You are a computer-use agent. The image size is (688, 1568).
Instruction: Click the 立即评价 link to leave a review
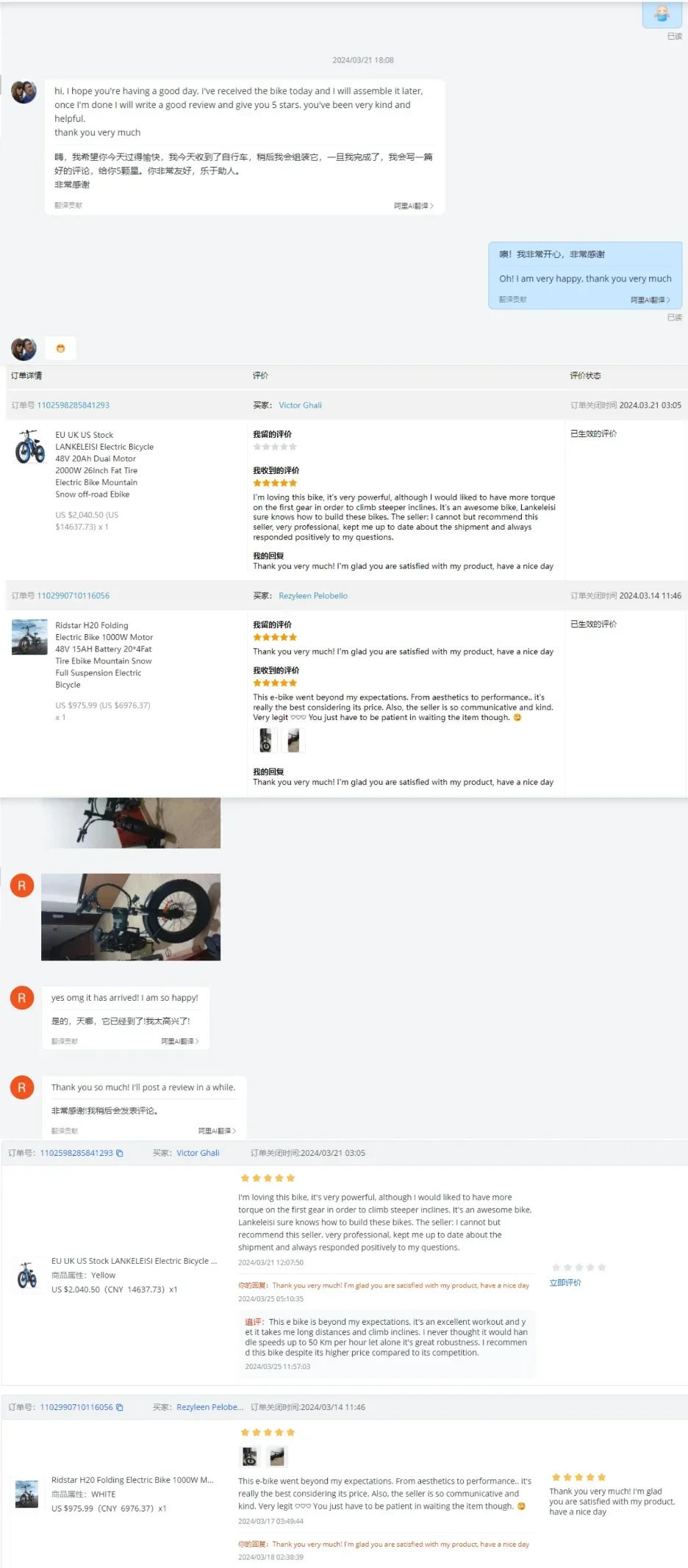point(565,1282)
